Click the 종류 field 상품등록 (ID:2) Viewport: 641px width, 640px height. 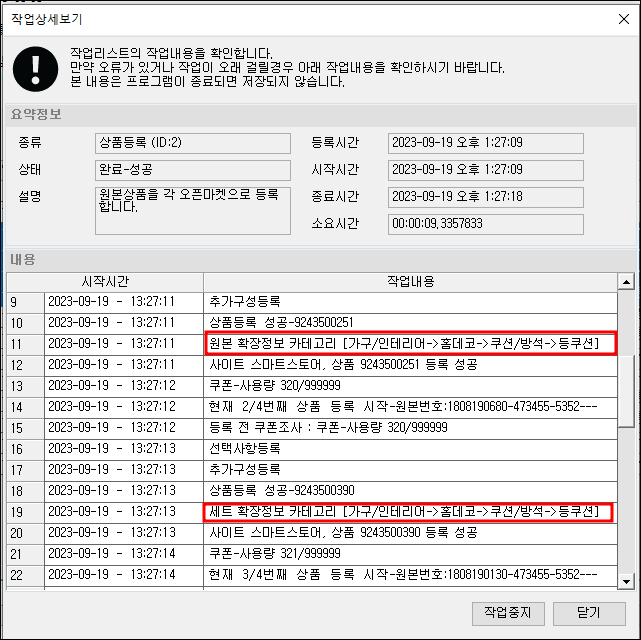click(193, 143)
